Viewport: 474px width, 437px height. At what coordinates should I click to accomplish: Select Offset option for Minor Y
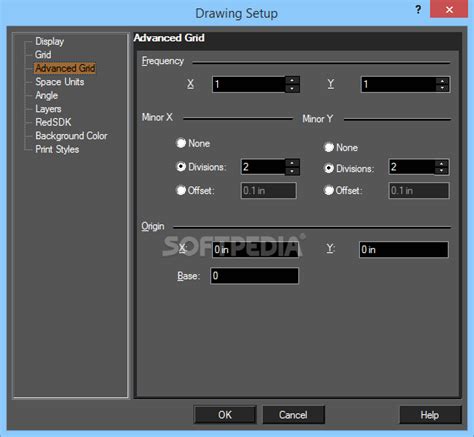[343, 190]
